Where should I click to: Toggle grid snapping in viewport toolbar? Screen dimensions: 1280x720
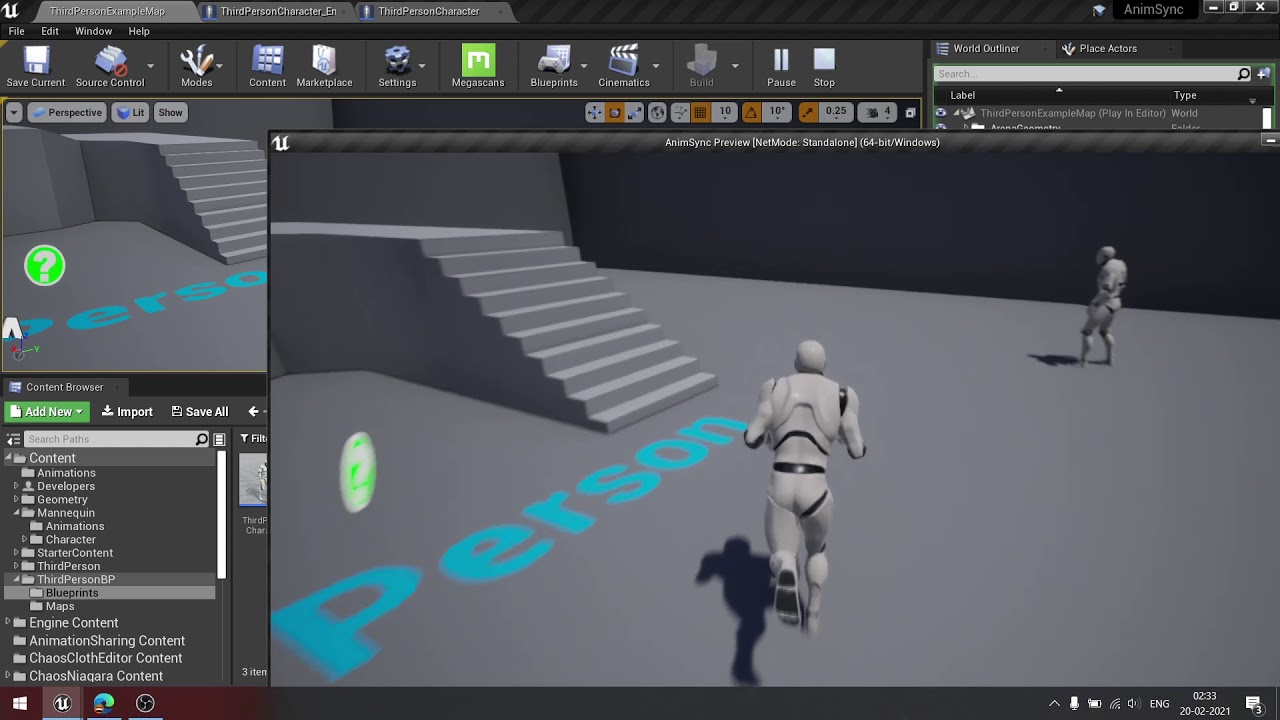click(701, 112)
